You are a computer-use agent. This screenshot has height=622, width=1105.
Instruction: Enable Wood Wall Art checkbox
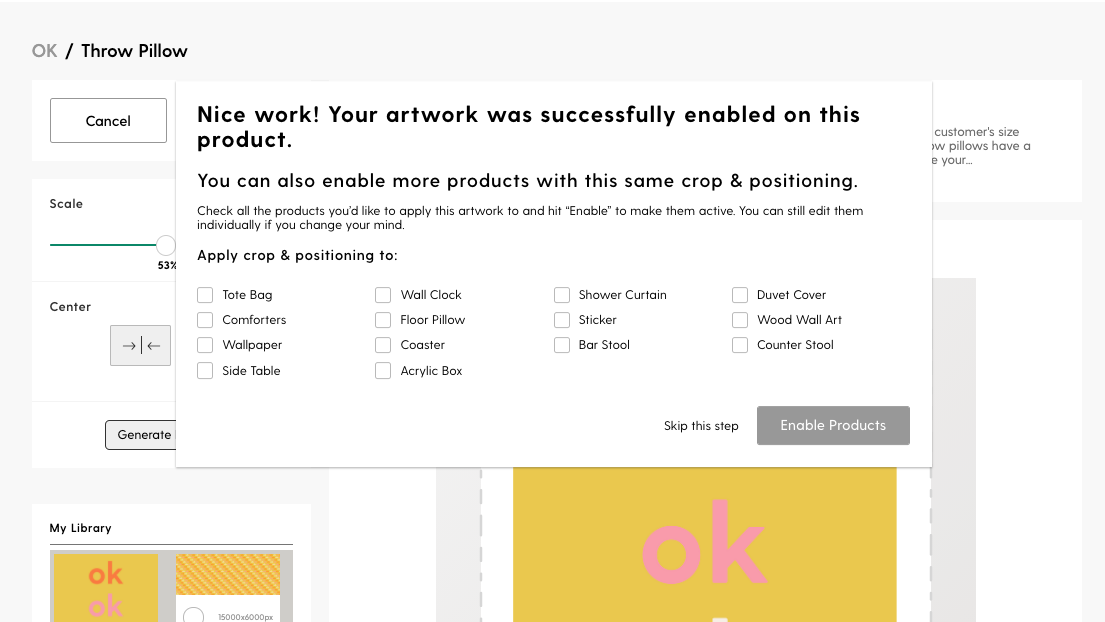[x=740, y=320]
